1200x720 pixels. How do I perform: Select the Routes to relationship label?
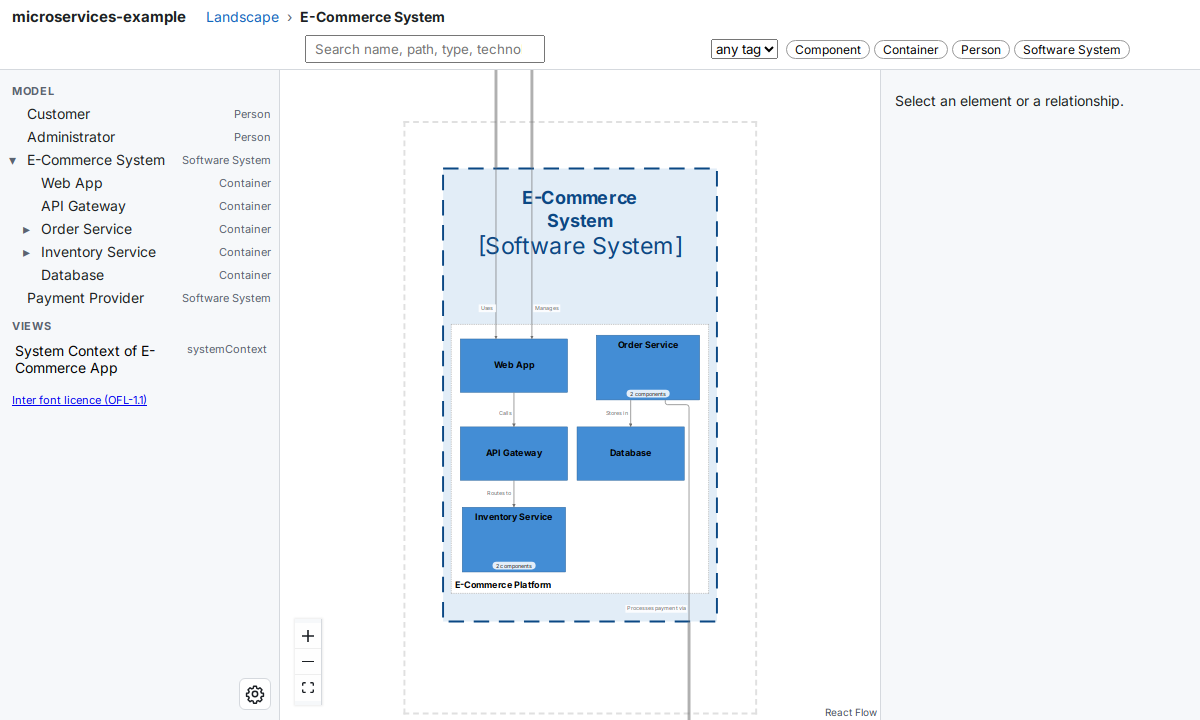point(499,493)
